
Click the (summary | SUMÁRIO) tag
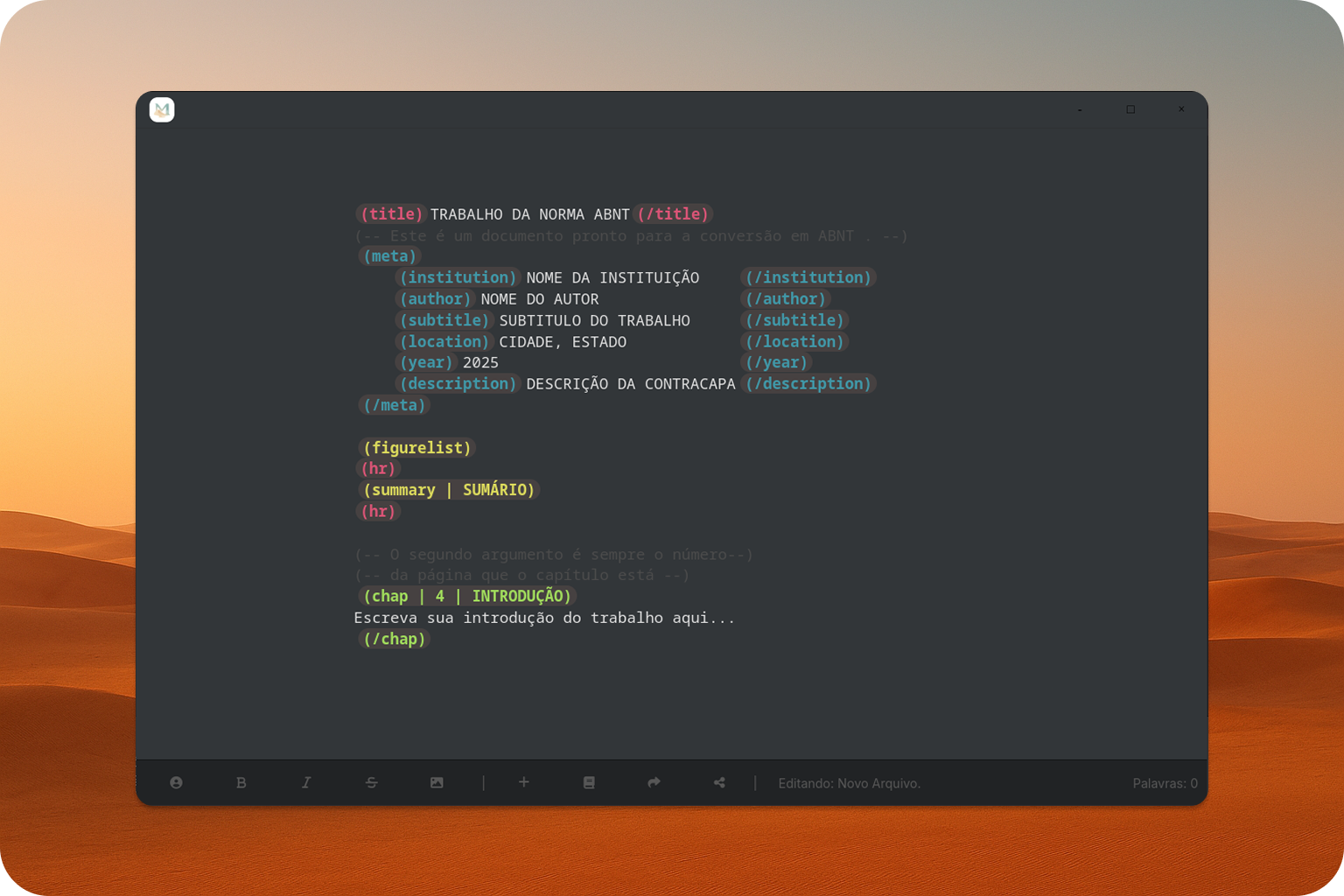click(449, 490)
